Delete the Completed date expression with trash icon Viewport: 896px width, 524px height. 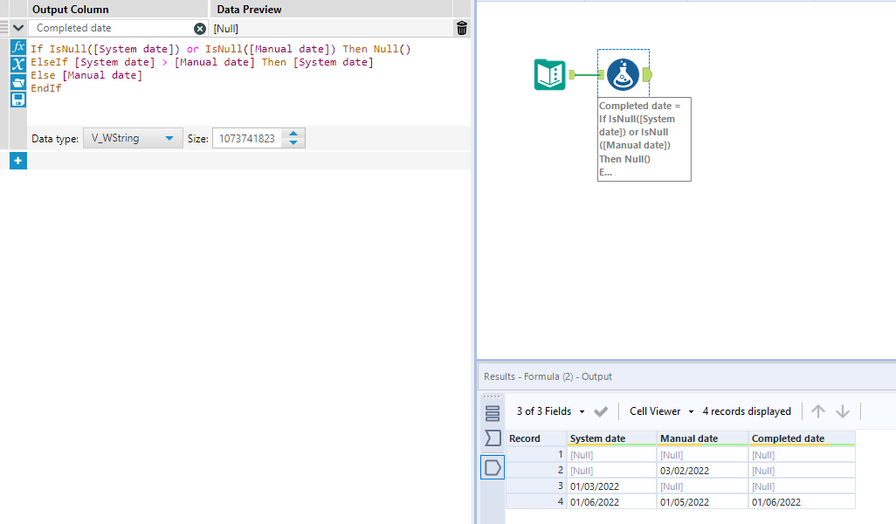coord(462,28)
